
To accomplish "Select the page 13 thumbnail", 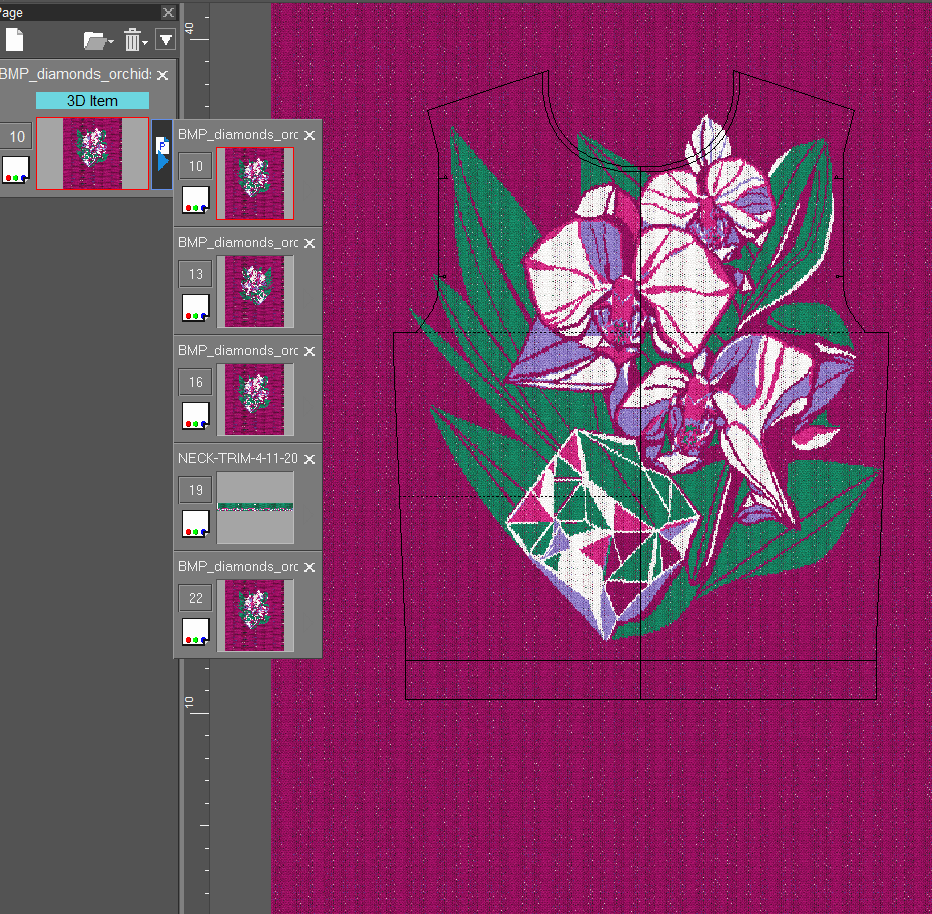I will (255, 292).
